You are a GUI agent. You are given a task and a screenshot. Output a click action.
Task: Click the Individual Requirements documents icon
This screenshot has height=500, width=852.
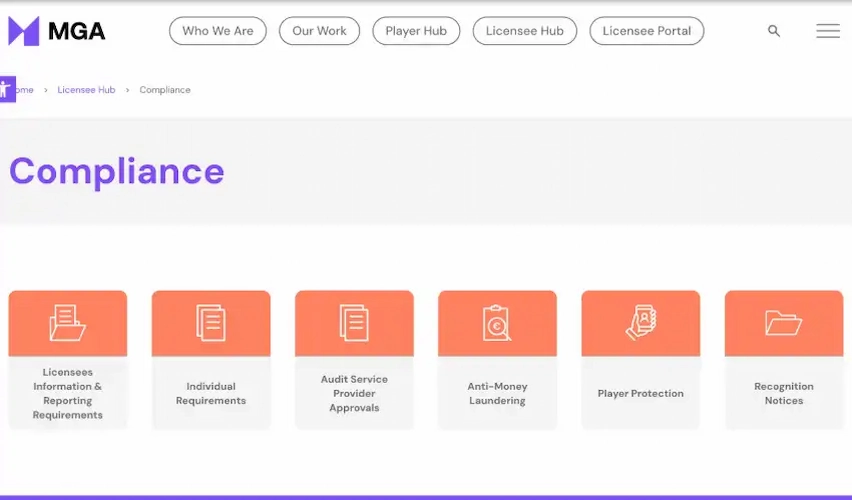click(x=211, y=323)
